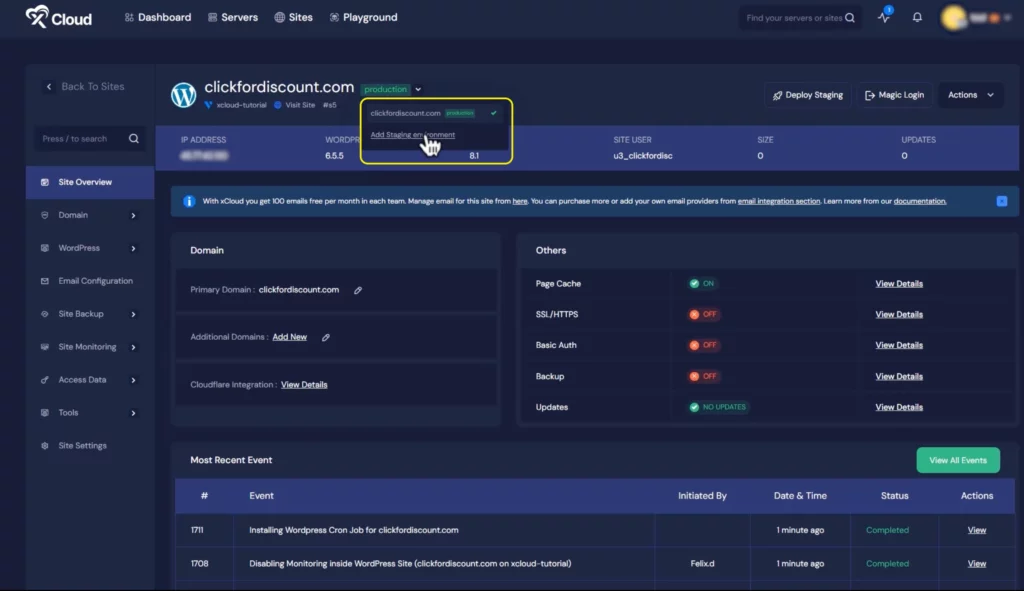The height and width of the screenshot is (591, 1024).
Task: View Details for Page Cache
Action: (899, 283)
